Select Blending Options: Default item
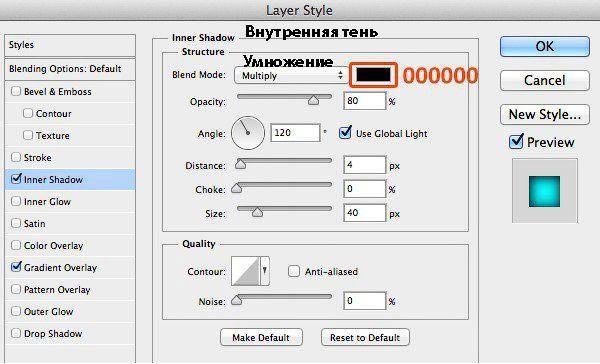 (x=70, y=69)
